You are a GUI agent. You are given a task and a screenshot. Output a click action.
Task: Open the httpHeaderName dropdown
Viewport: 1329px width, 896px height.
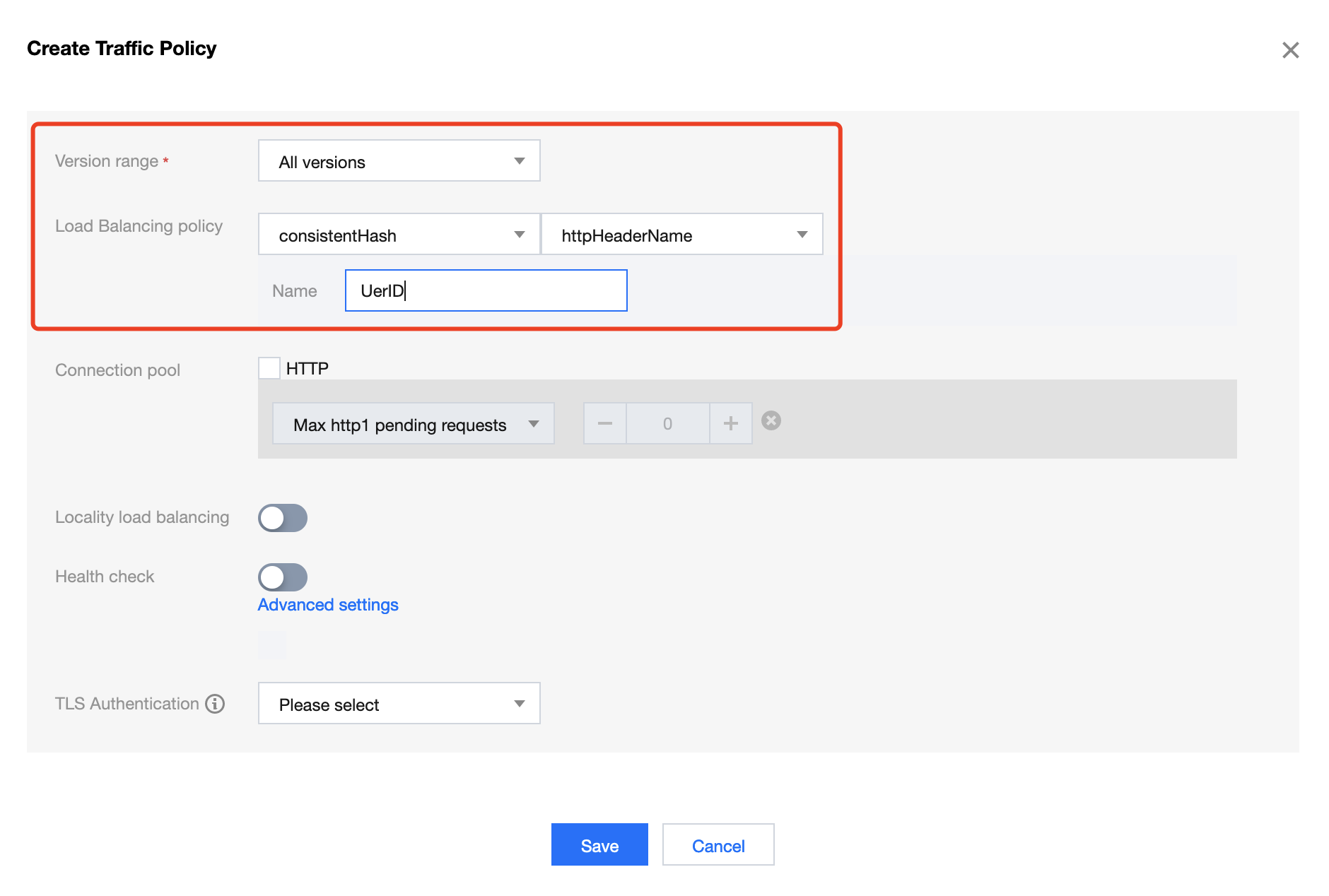click(681, 235)
